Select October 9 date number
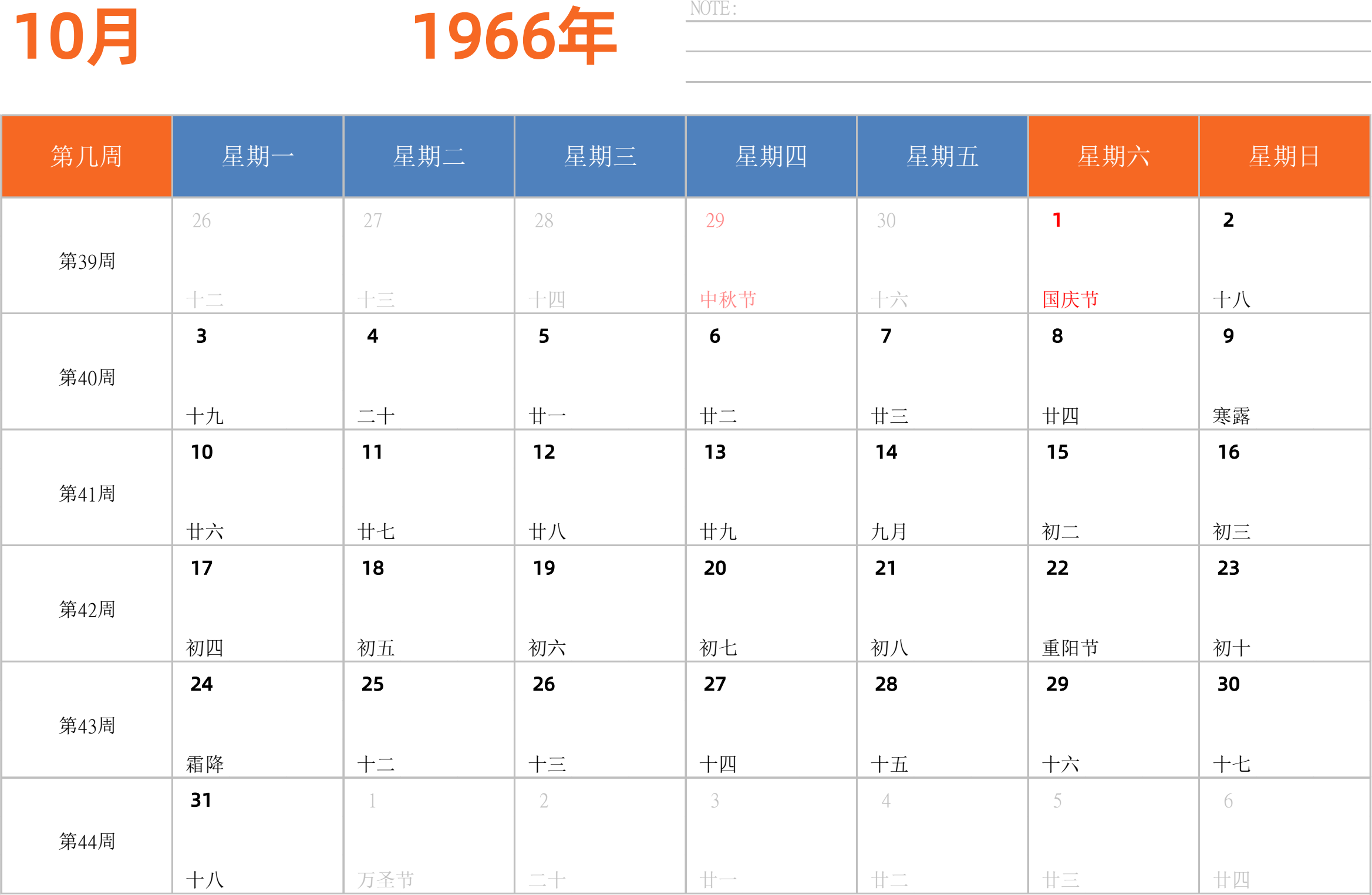 coord(1228,336)
